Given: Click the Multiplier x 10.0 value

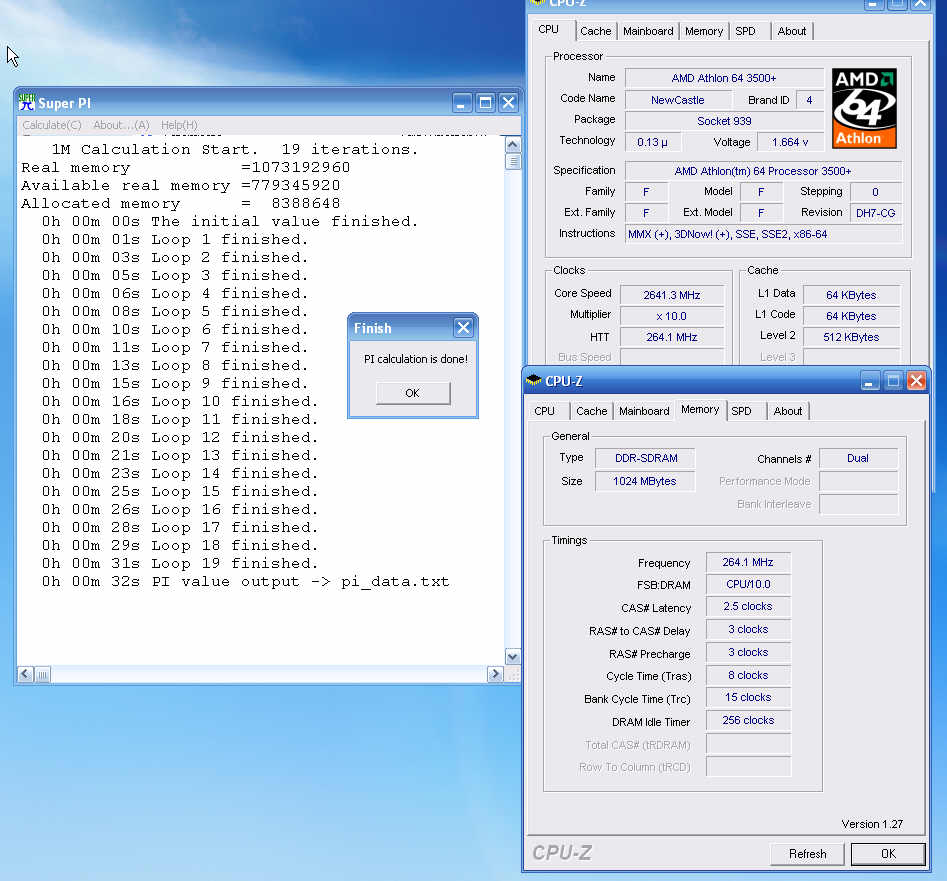Looking at the screenshot, I should [672, 316].
